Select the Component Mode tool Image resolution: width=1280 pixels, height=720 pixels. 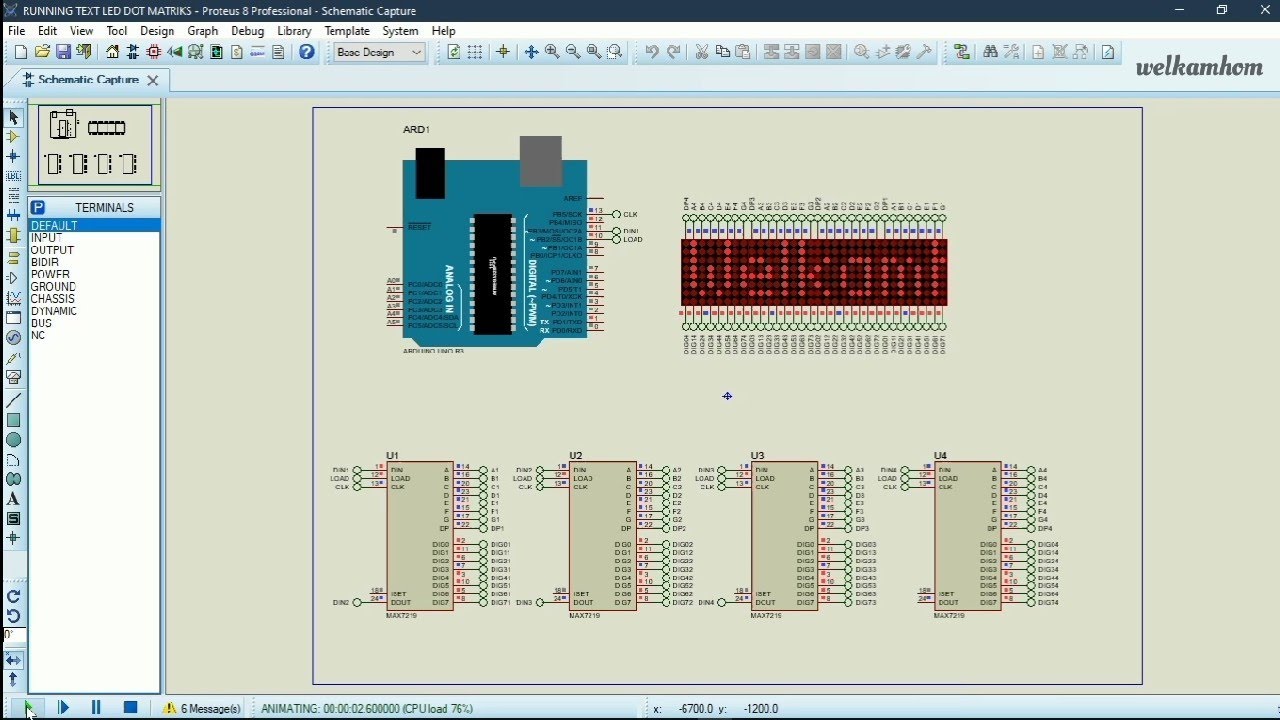pyautogui.click(x=13, y=136)
